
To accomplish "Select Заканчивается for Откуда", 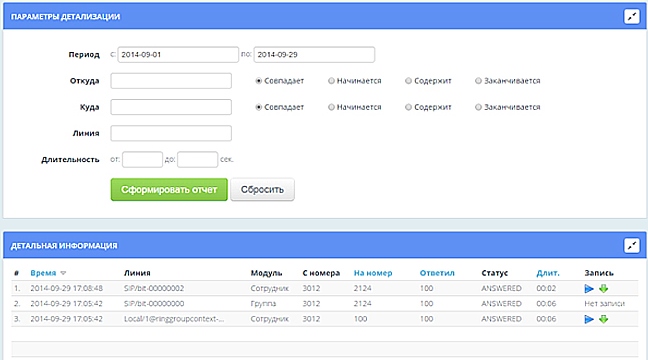I will pos(478,81).
